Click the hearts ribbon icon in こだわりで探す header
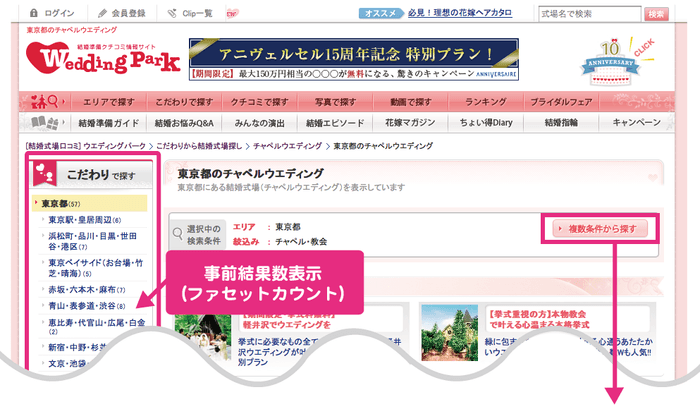 45,173
